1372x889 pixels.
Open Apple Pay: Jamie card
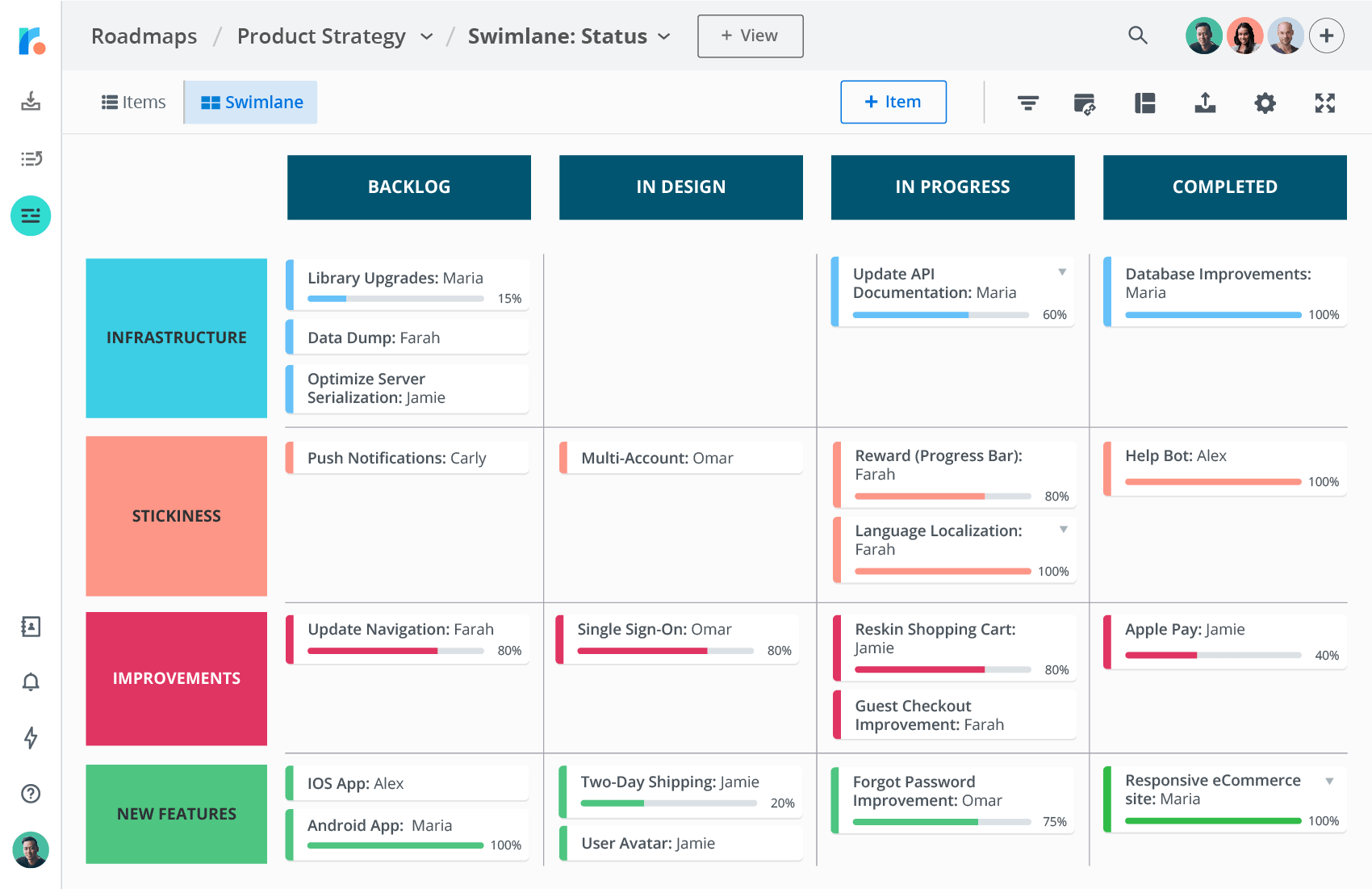(1225, 642)
